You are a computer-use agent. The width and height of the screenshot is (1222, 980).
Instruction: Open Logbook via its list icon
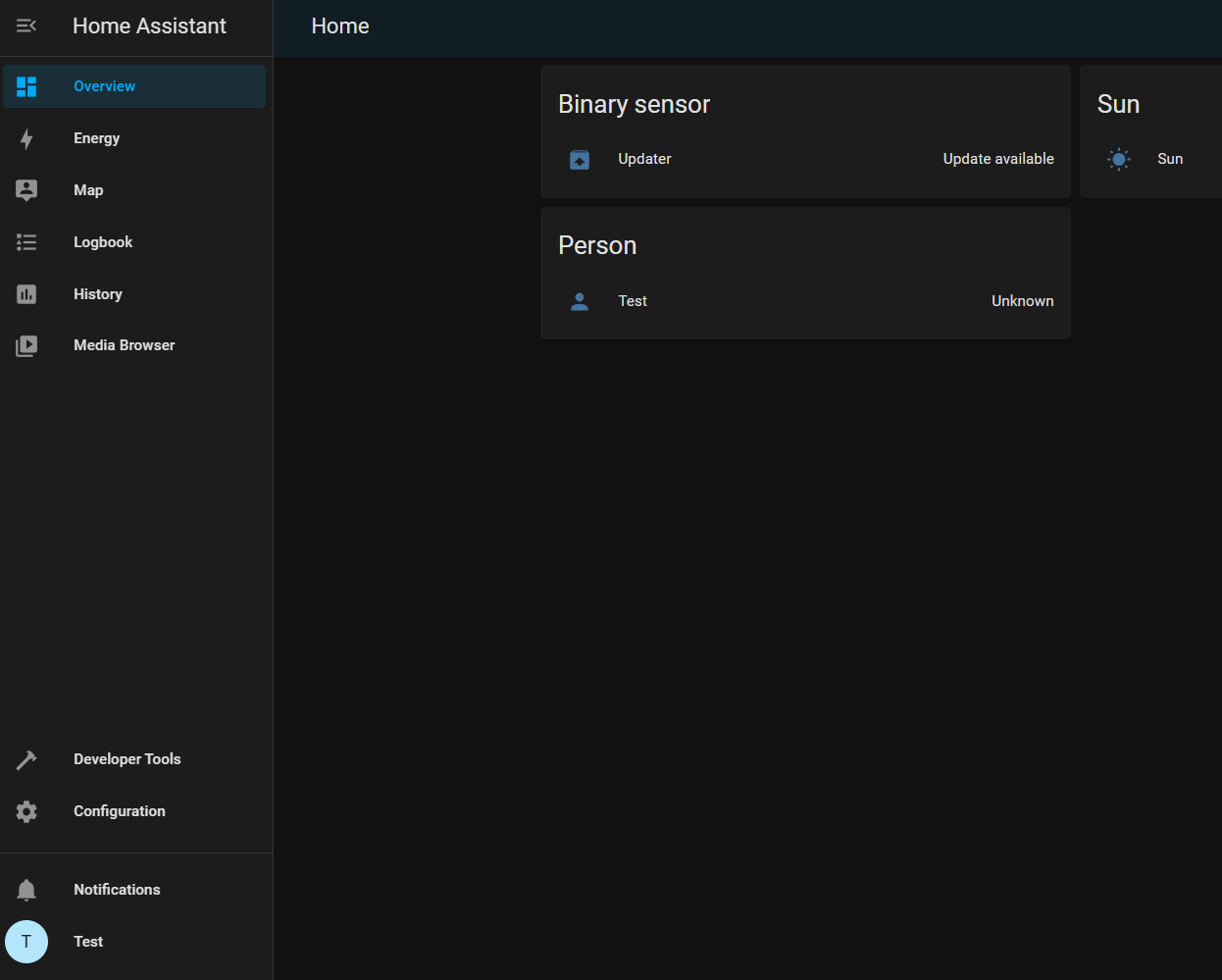point(25,241)
